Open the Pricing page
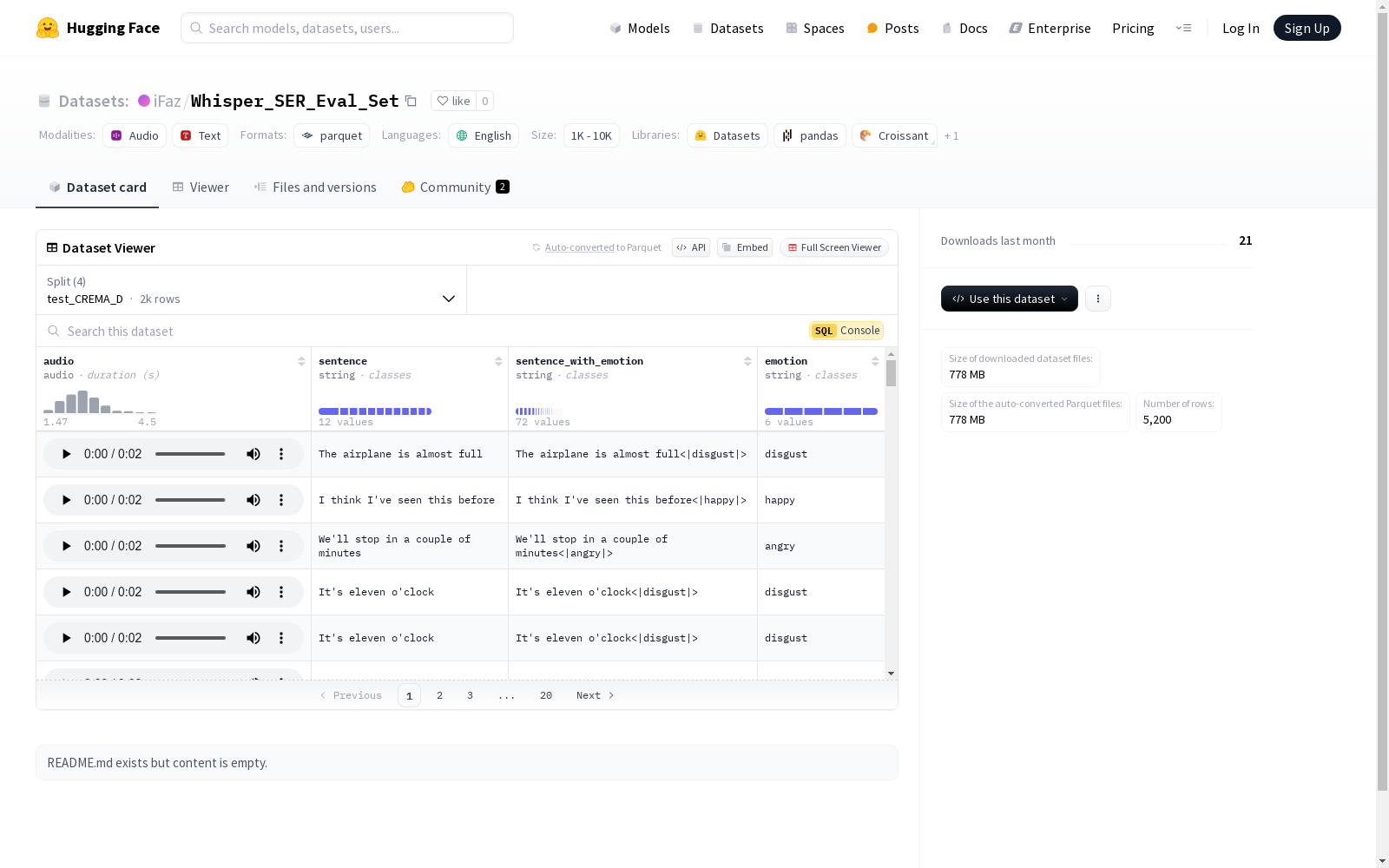 coord(1133,28)
